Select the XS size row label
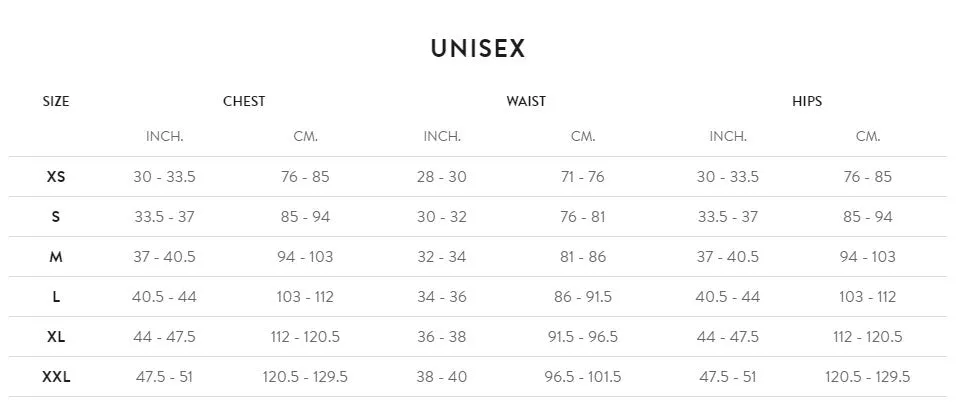Viewport: 963px width, 420px height. 56,177
